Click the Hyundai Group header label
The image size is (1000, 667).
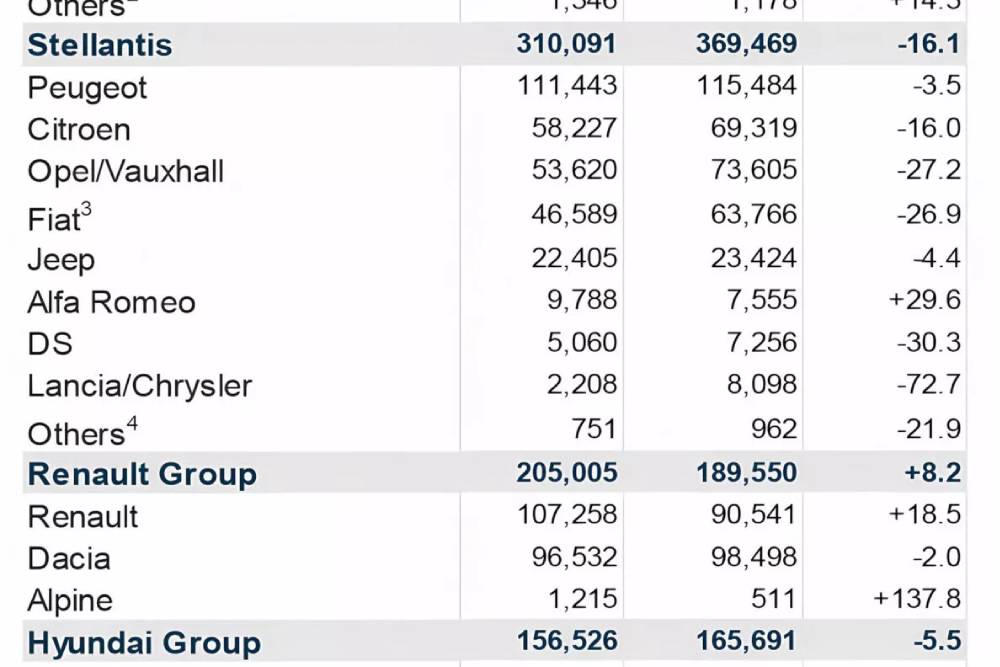[144, 643]
